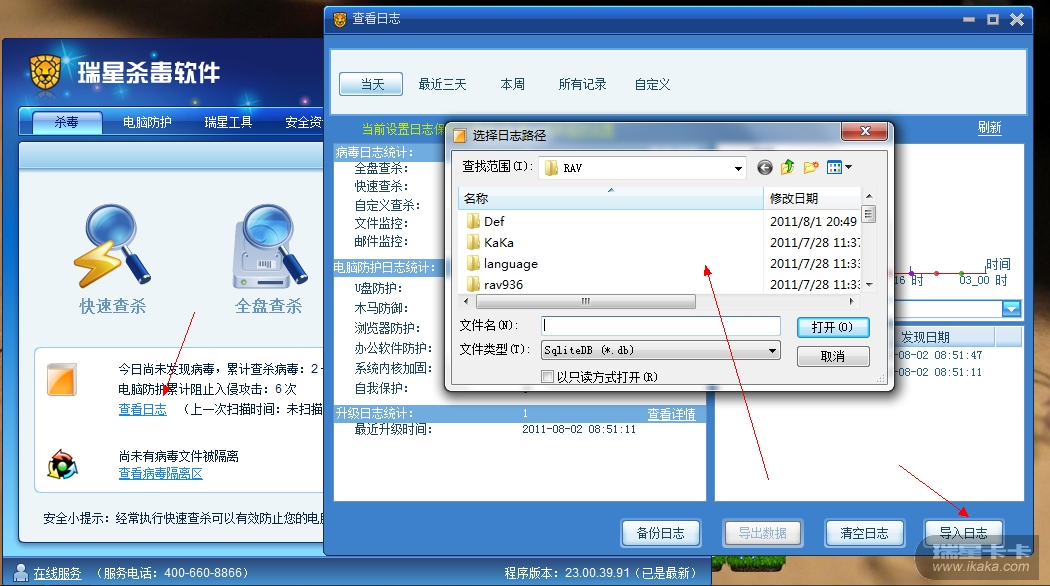Select the 升级日志统计 row
This screenshot has height=586, width=1050.
pos(519,414)
